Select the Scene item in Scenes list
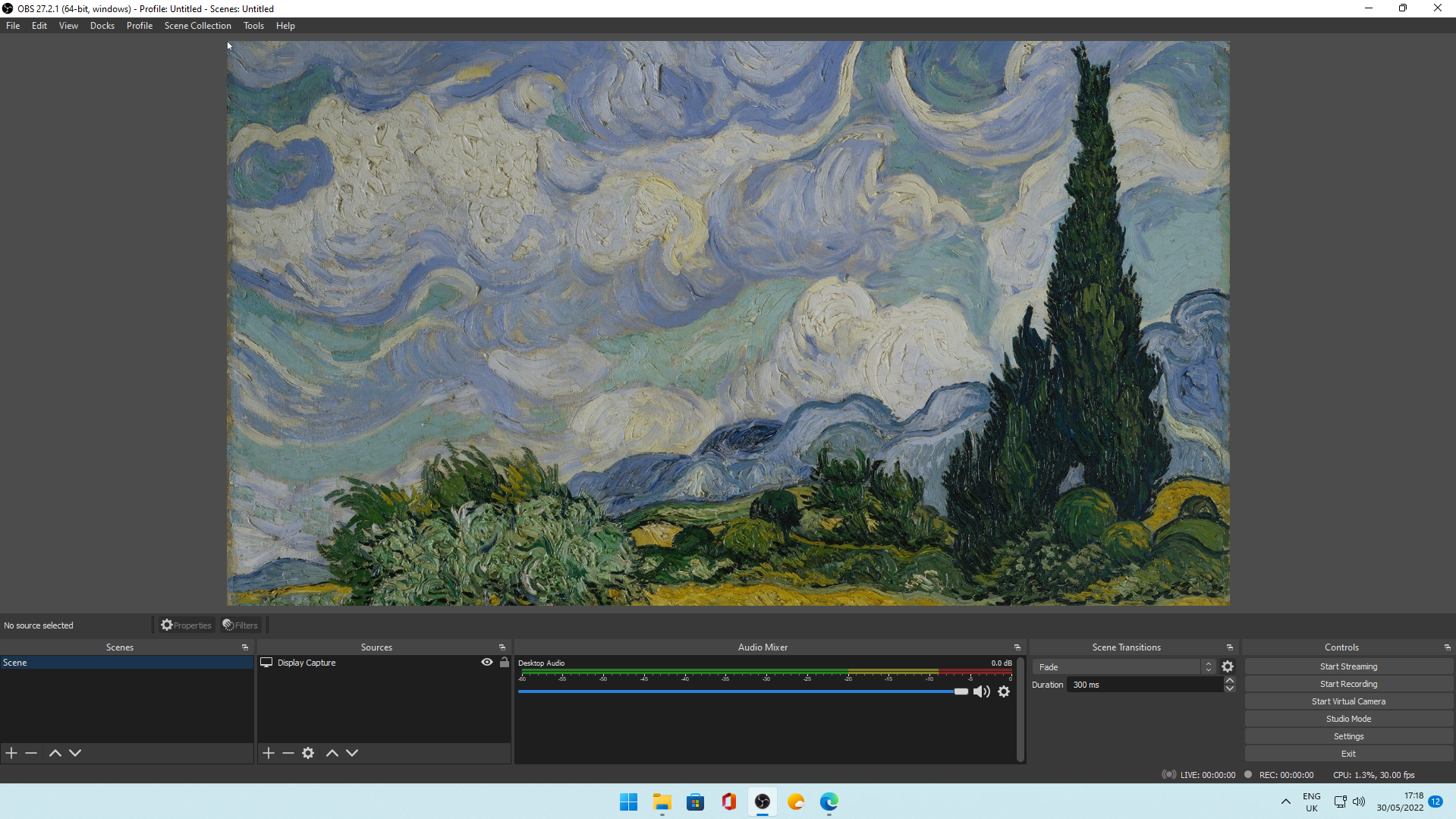This screenshot has height=819, width=1456. (127, 663)
